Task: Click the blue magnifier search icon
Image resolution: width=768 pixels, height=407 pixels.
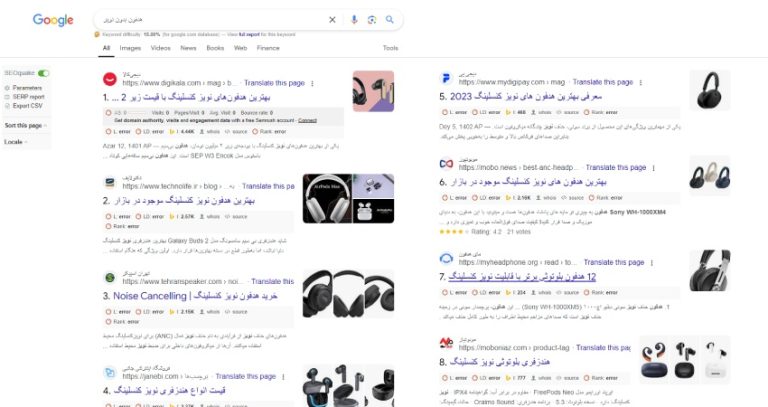Action: 390,20
